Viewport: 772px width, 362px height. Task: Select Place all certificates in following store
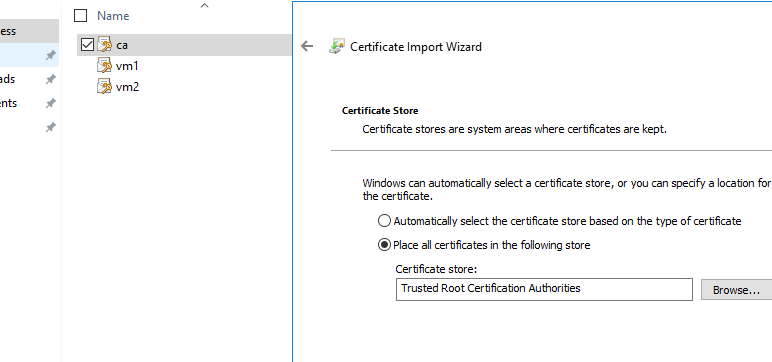tap(385, 245)
